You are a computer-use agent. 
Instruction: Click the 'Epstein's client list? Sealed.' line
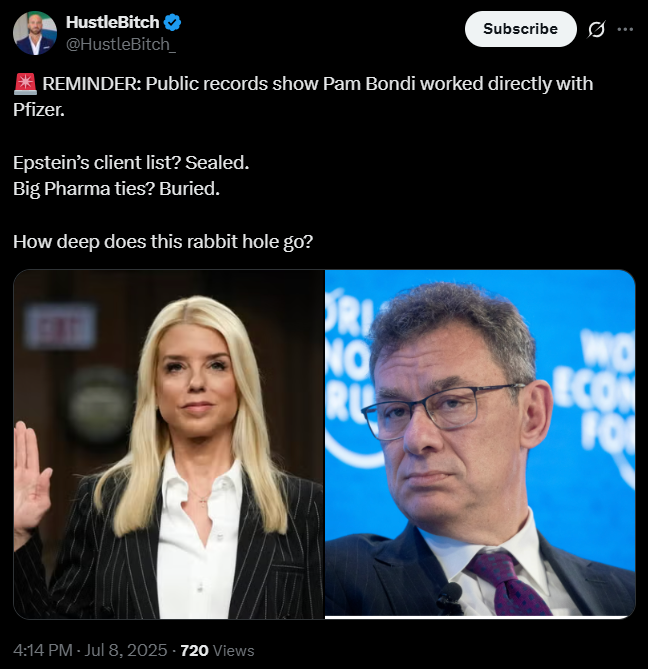coord(131,163)
